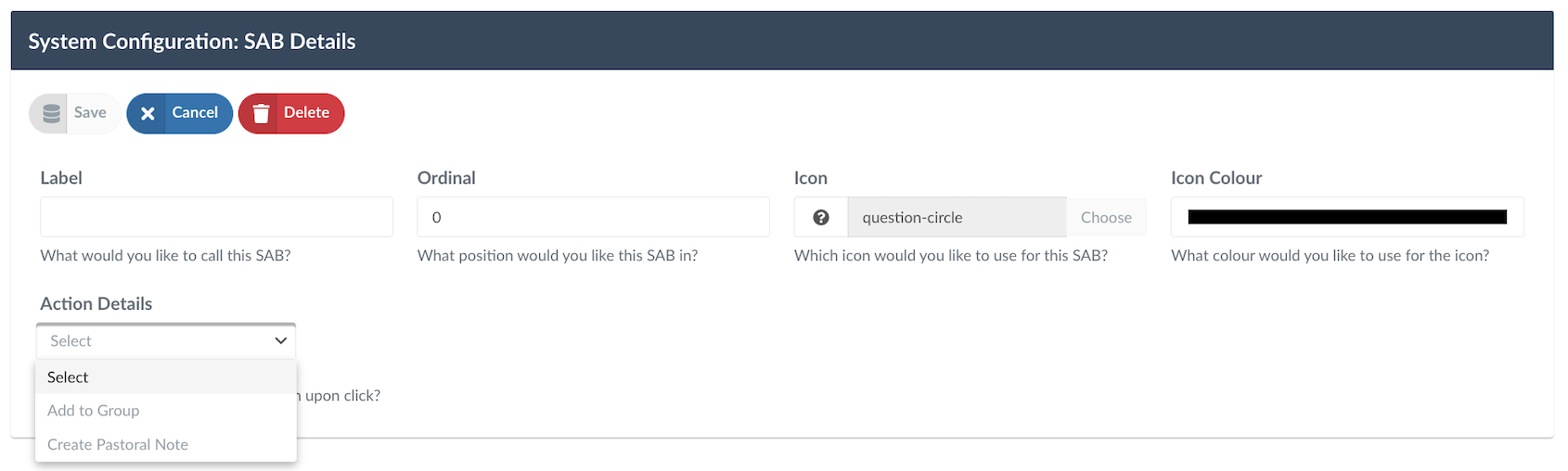
Task: Click the question-circle icon preview
Action: pyautogui.click(x=821, y=218)
